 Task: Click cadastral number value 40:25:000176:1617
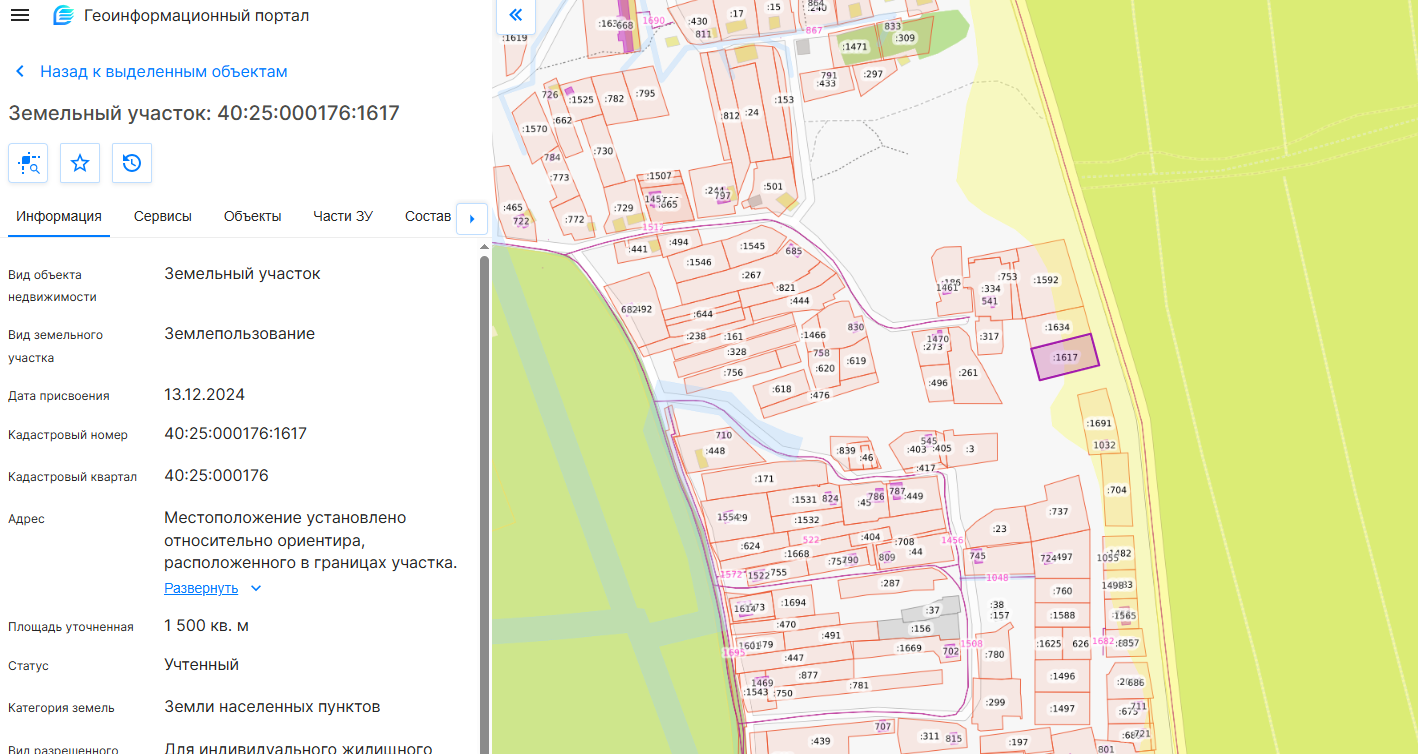tap(236, 434)
